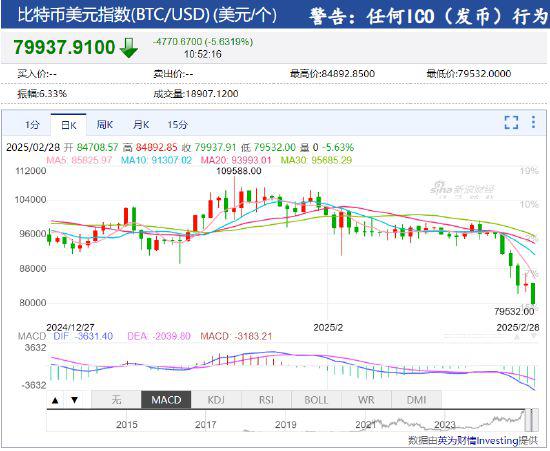Click the 最高价:84892.8500 value
Viewport: 550px width, 451px height.
click(332, 74)
